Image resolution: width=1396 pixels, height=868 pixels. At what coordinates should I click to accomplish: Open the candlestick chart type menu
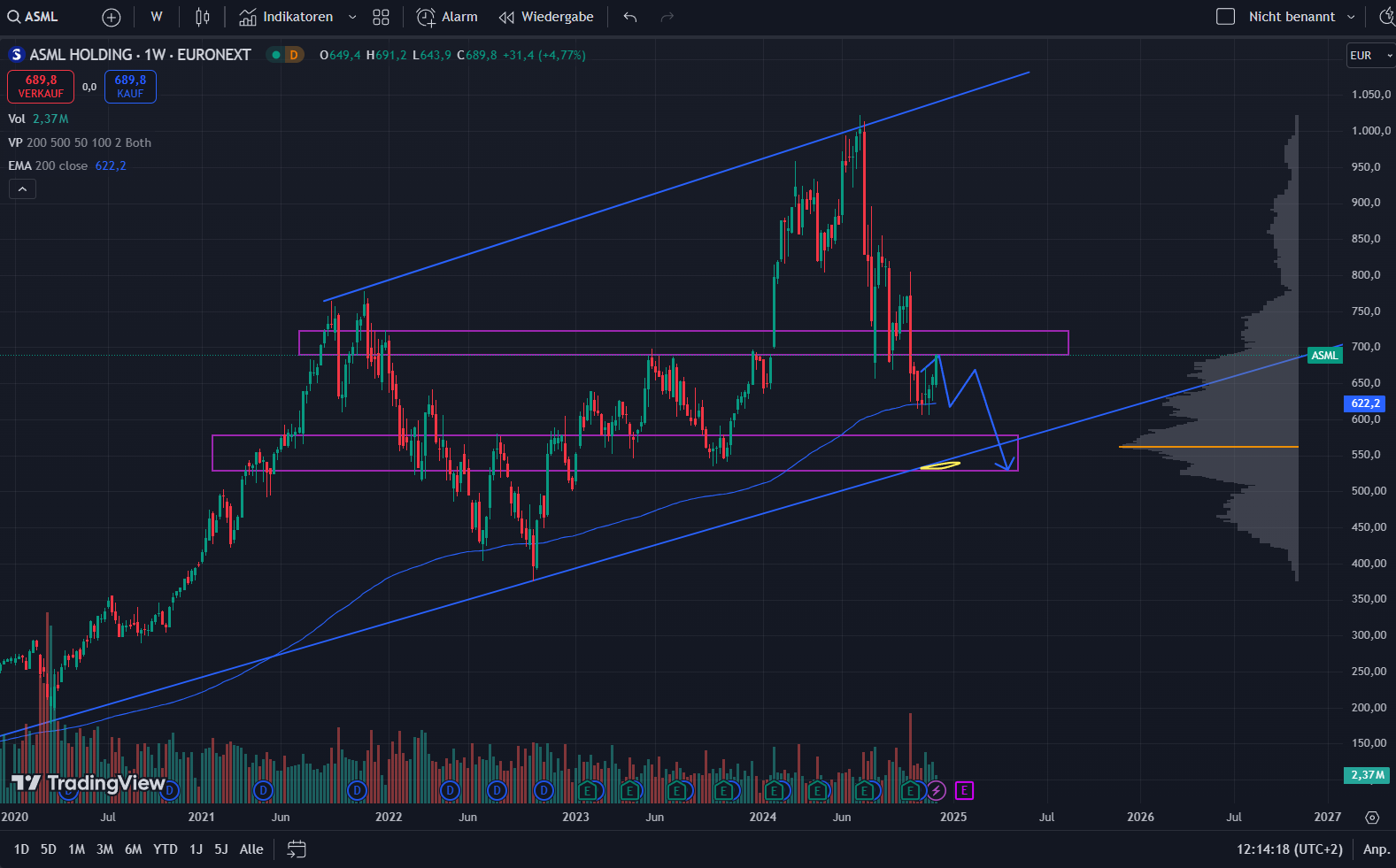[203, 17]
